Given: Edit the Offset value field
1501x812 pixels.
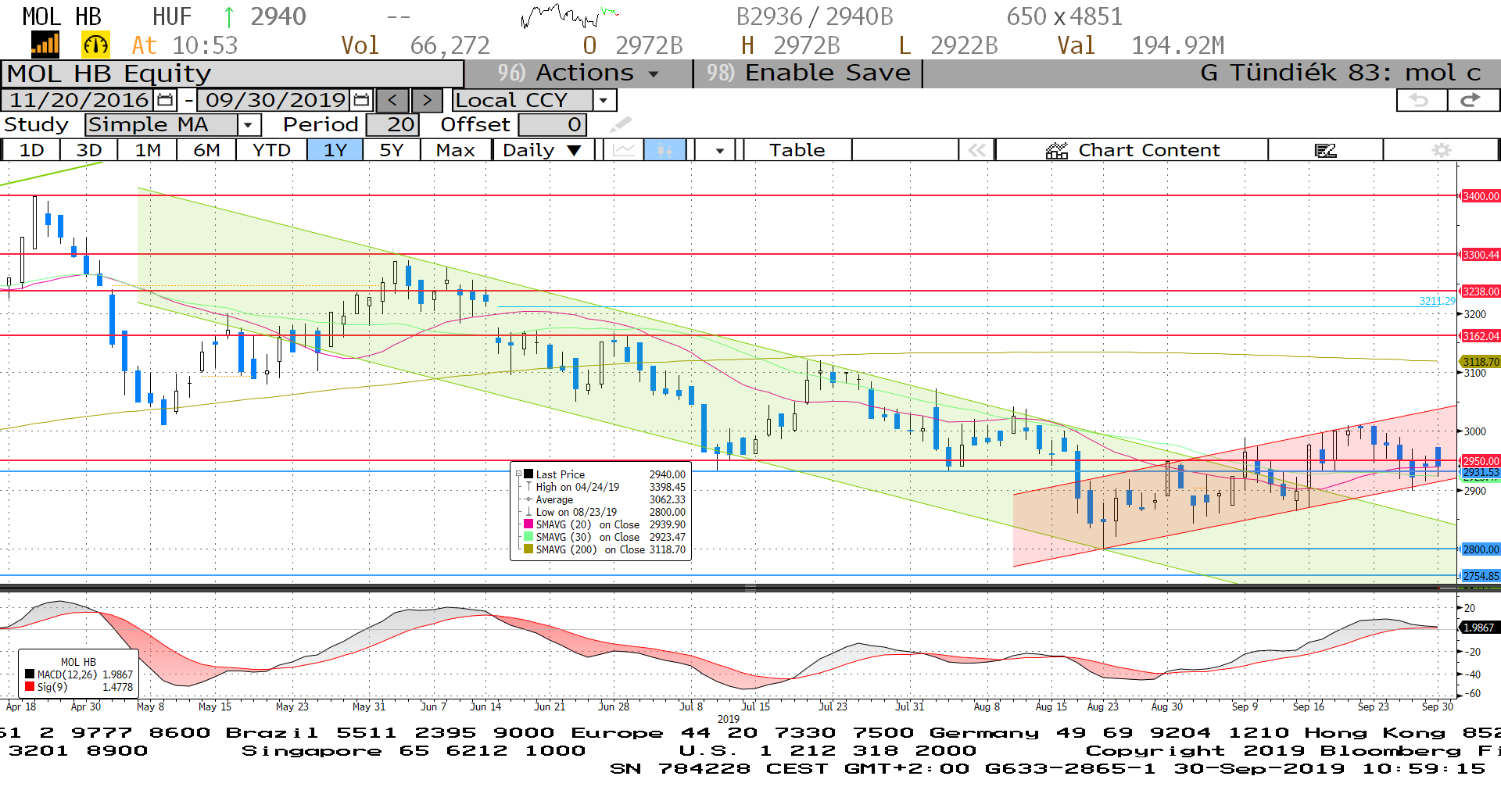Looking at the screenshot, I should point(552,124).
